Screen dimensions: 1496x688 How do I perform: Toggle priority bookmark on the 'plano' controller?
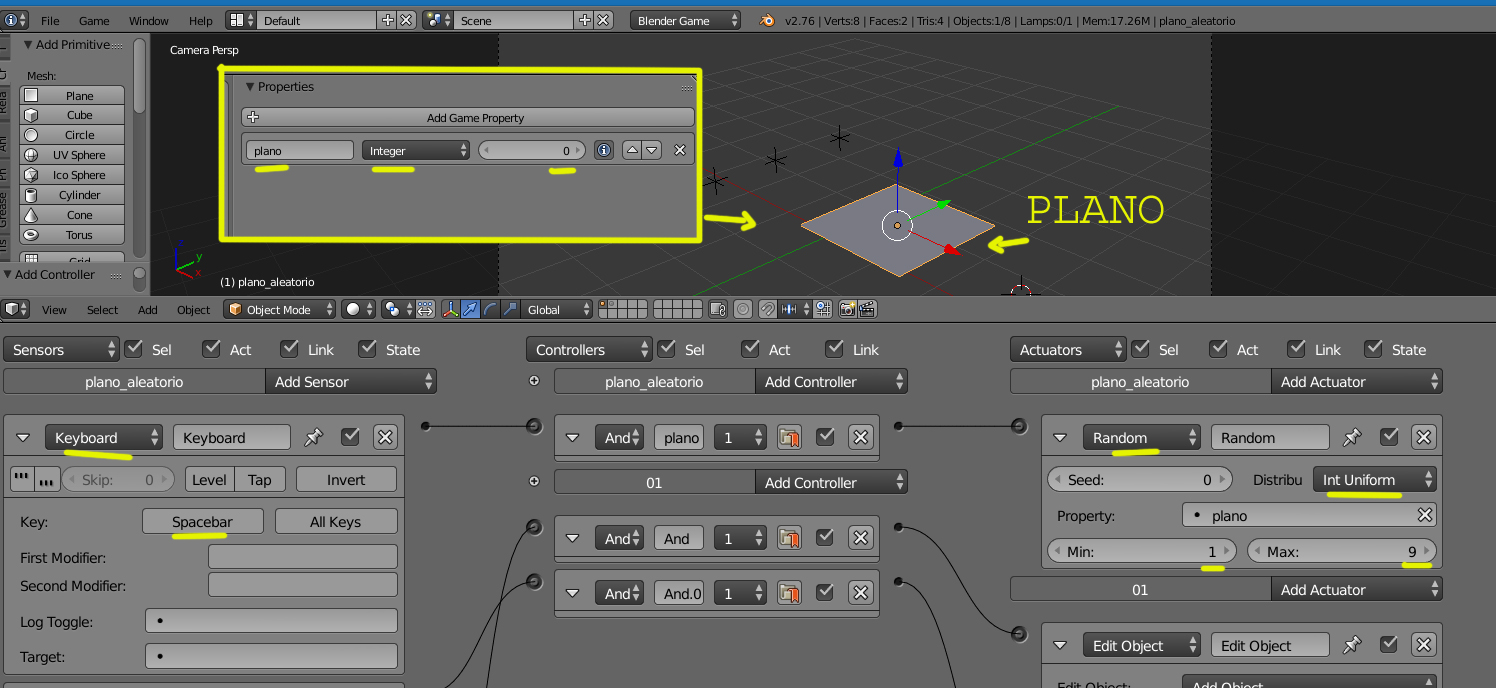(790, 437)
